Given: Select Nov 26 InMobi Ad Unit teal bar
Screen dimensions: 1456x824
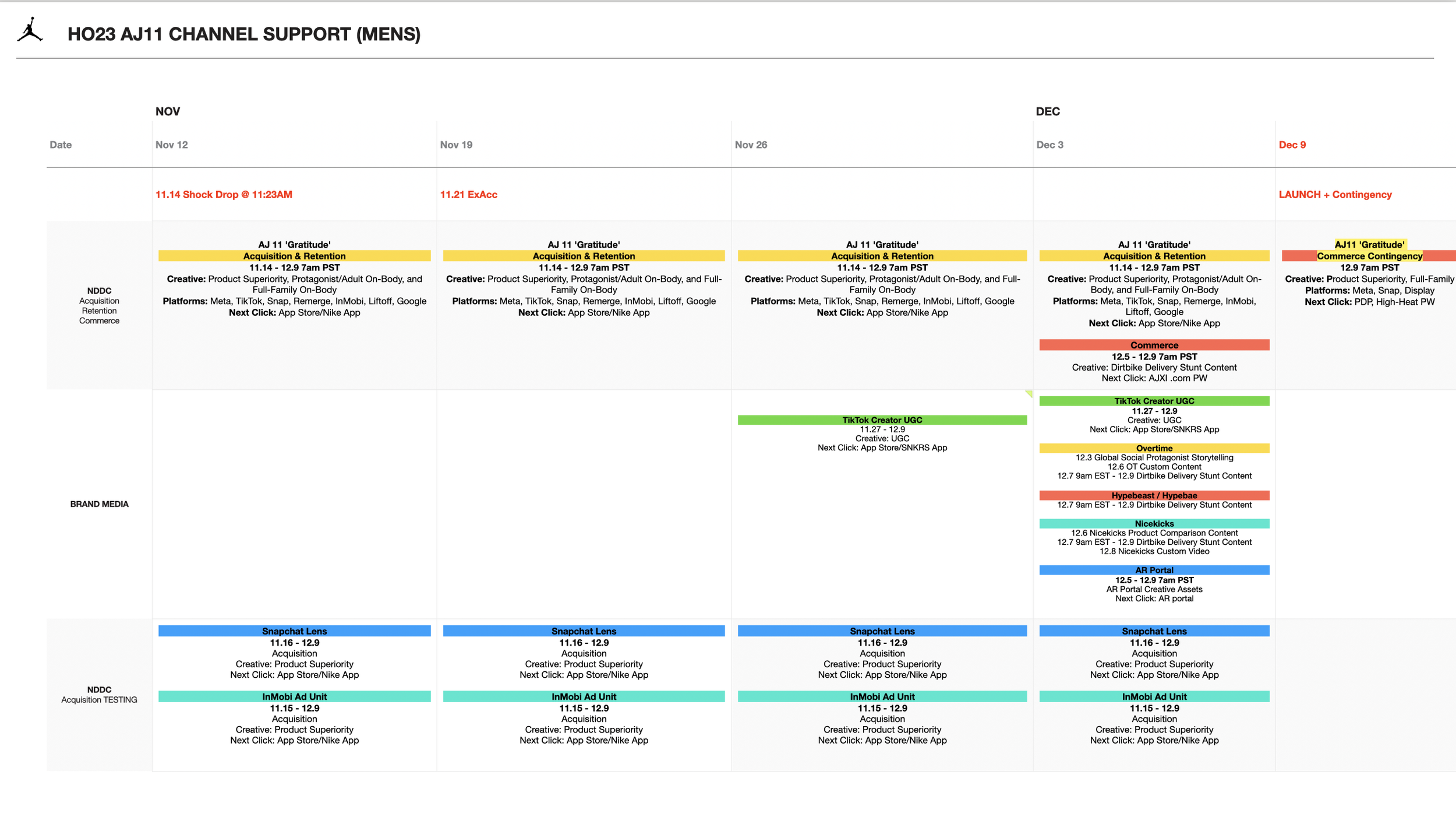Looking at the screenshot, I should tap(882, 696).
